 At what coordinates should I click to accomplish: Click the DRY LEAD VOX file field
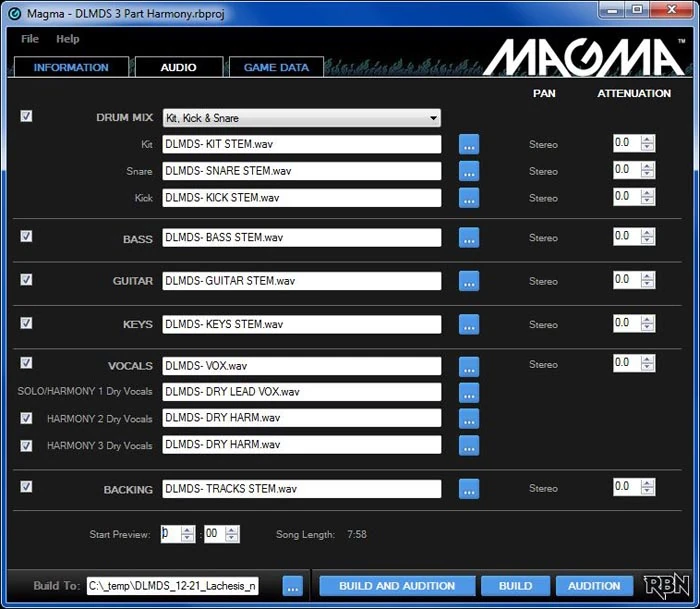click(302, 392)
